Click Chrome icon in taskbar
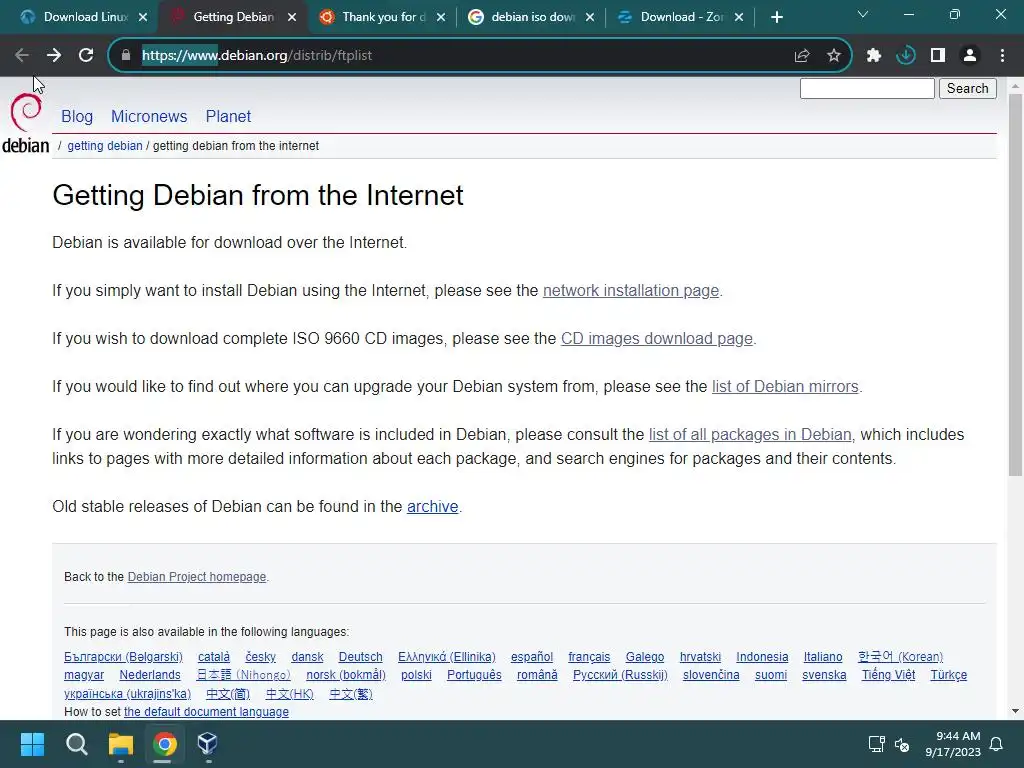The height and width of the screenshot is (768, 1024). 165,744
